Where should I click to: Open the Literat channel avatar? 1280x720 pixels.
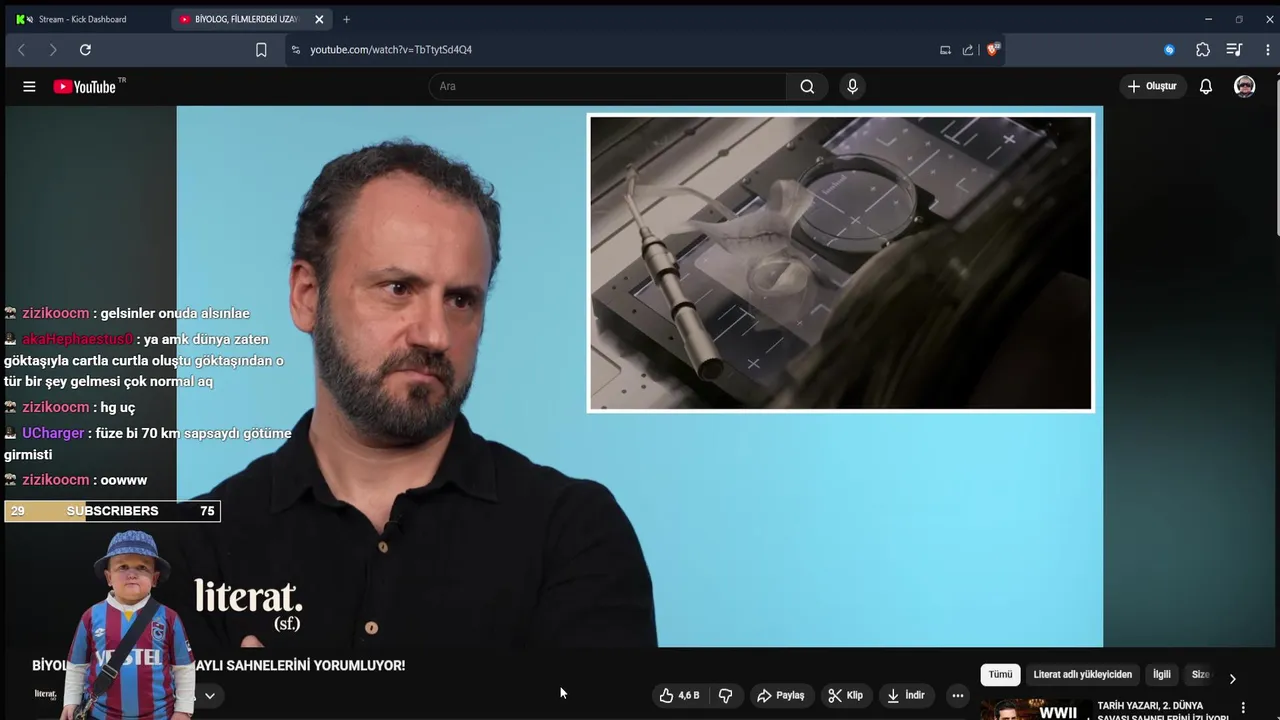click(45, 695)
